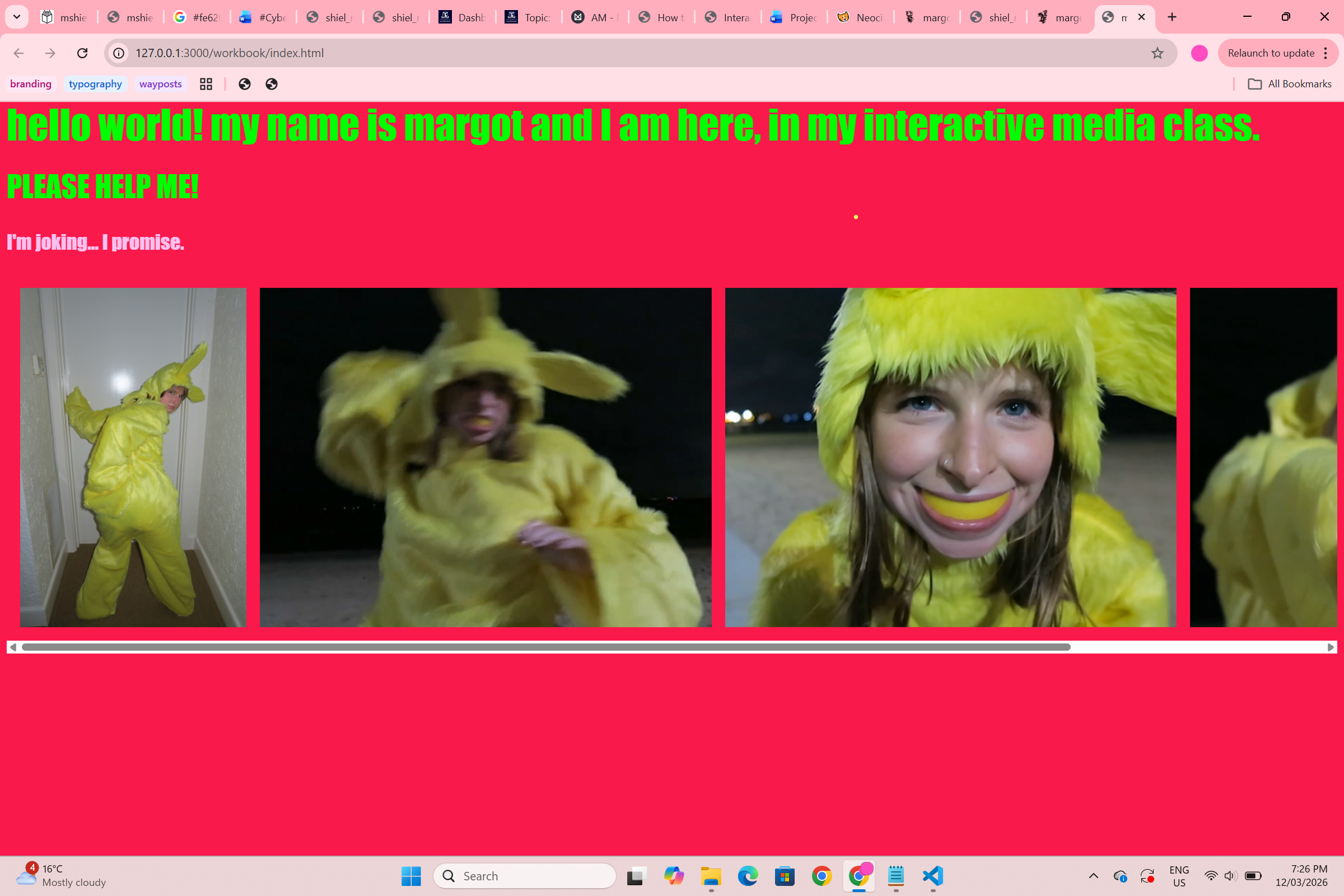Image resolution: width=1344 pixels, height=896 pixels.
Task: Bookmark this page with the star icon
Action: point(1157,53)
